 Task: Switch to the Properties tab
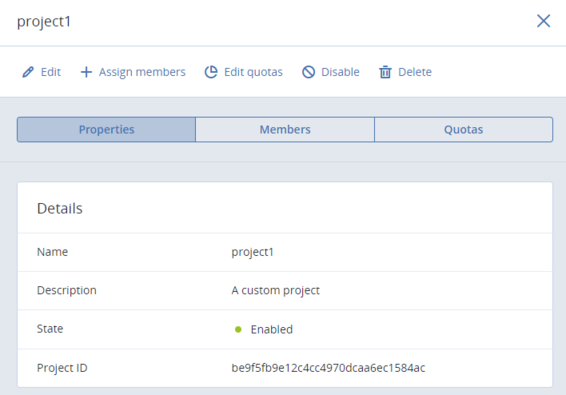[x=106, y=129]
